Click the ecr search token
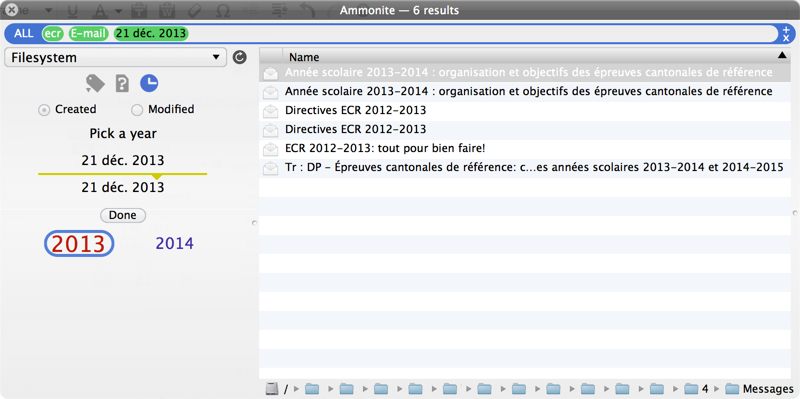The height and width of the screenshot is (399, 800). 53,34
